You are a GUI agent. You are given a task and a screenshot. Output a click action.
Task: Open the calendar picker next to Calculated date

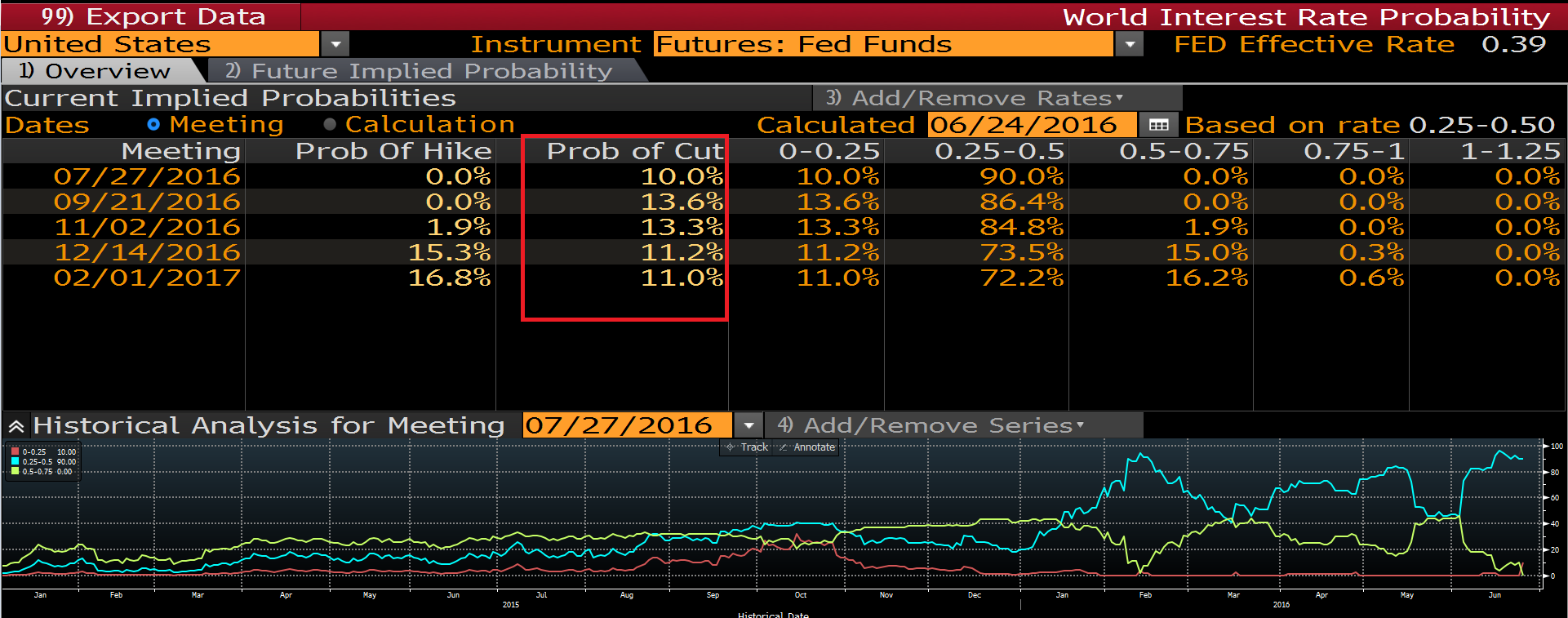(x=1158, y=125)
